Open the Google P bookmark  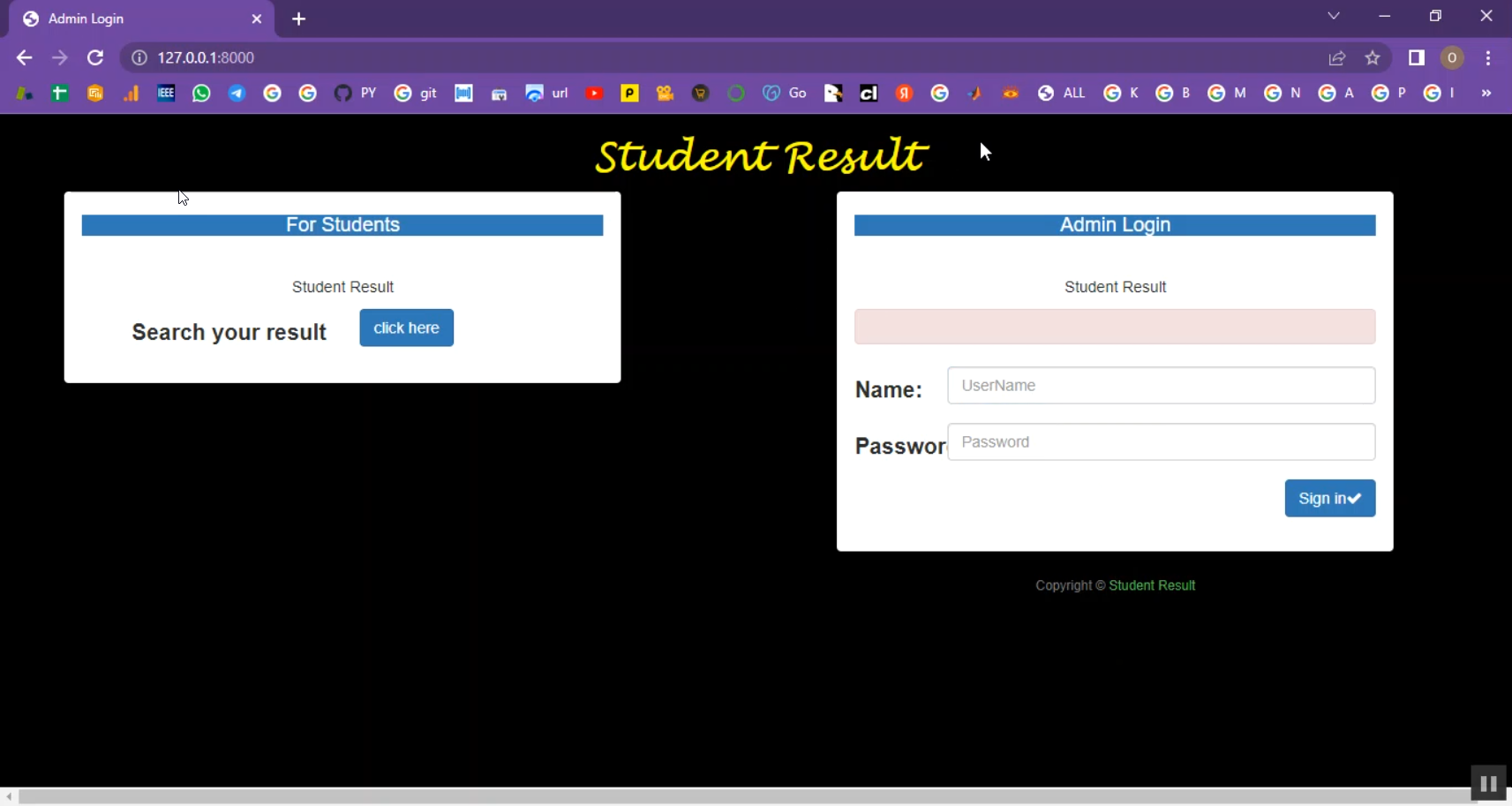click(x=1388, y=94)
